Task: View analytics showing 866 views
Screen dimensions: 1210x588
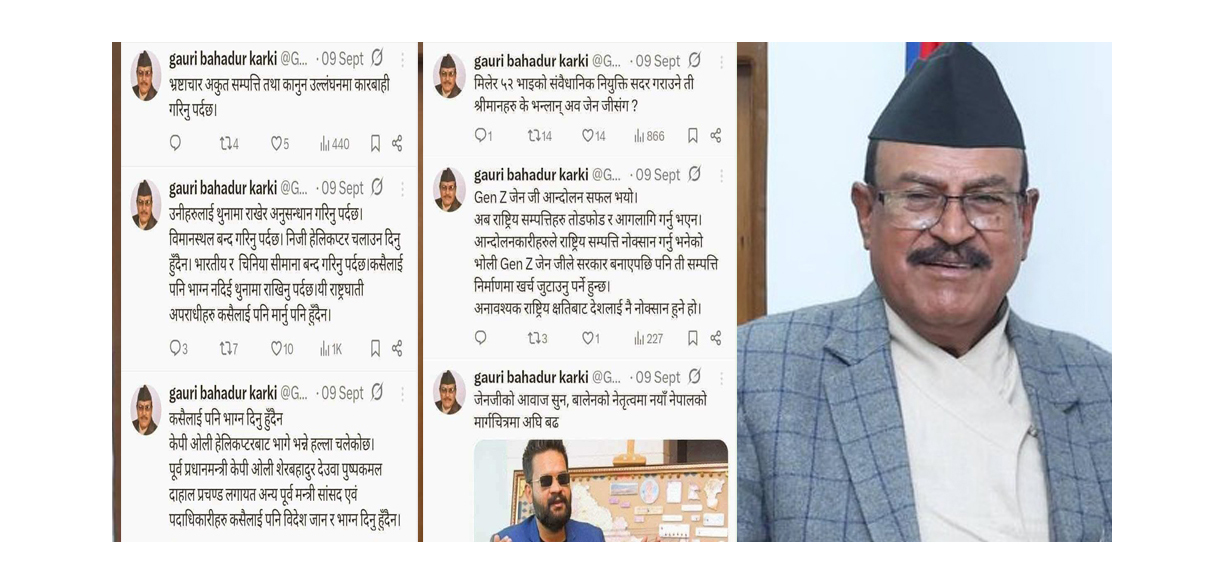Action: [x=649, y=135]
